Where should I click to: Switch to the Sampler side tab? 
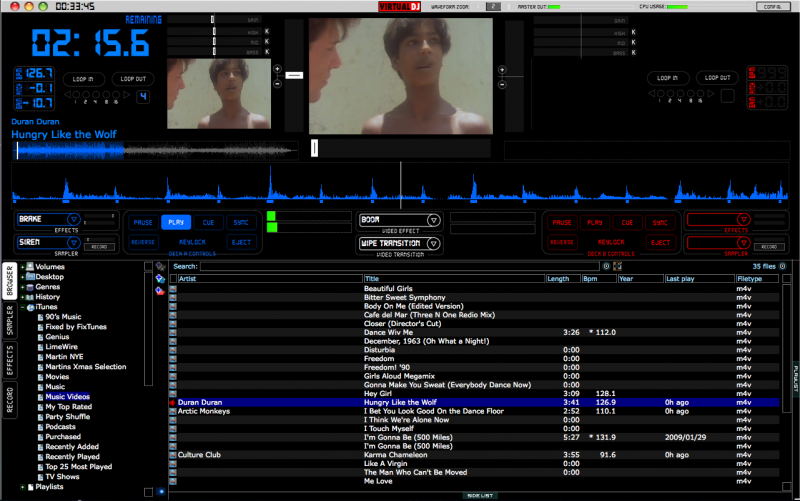coord(10,321)
